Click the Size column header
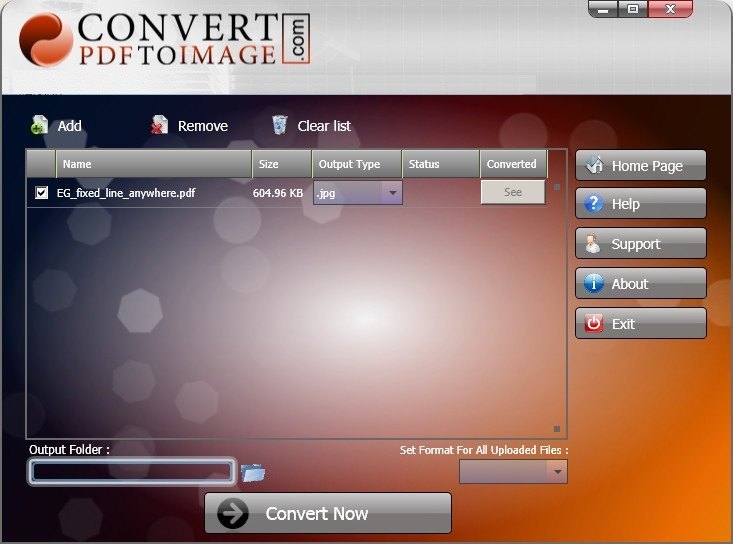733x544 pixels. (x=282, y=164)
